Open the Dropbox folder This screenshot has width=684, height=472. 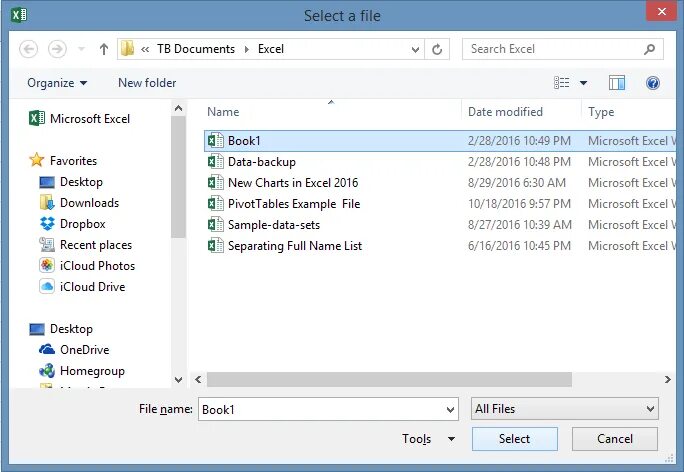[72, 224]
